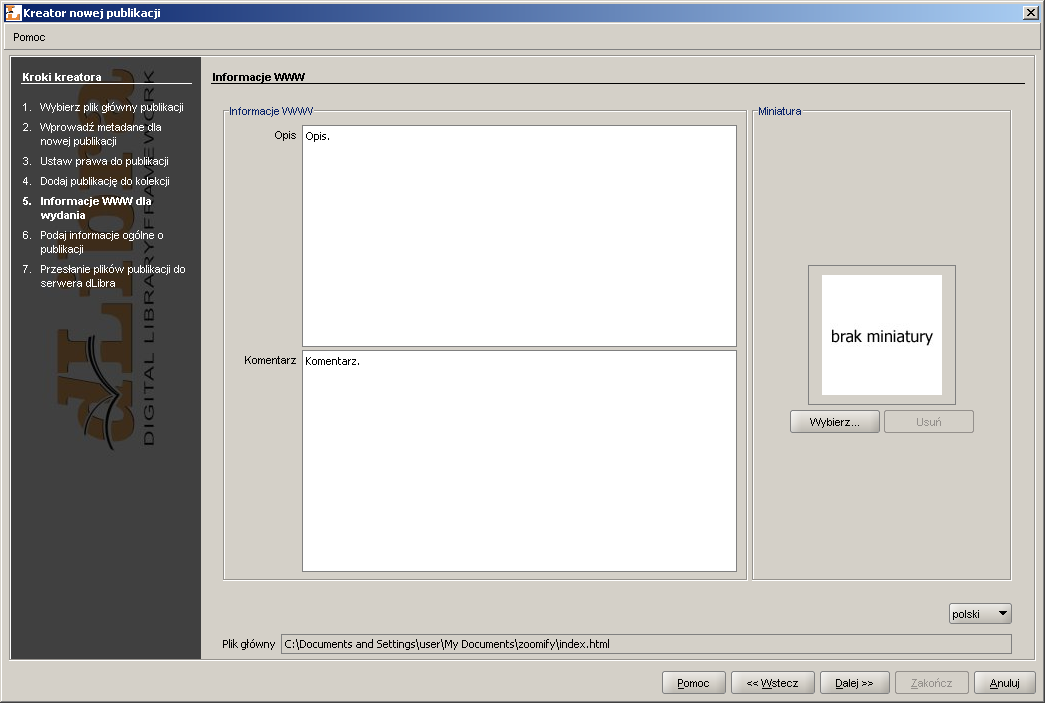1045x703 pixels.
Task: Click the Miniatura group label
Action: tap(780, 111)
